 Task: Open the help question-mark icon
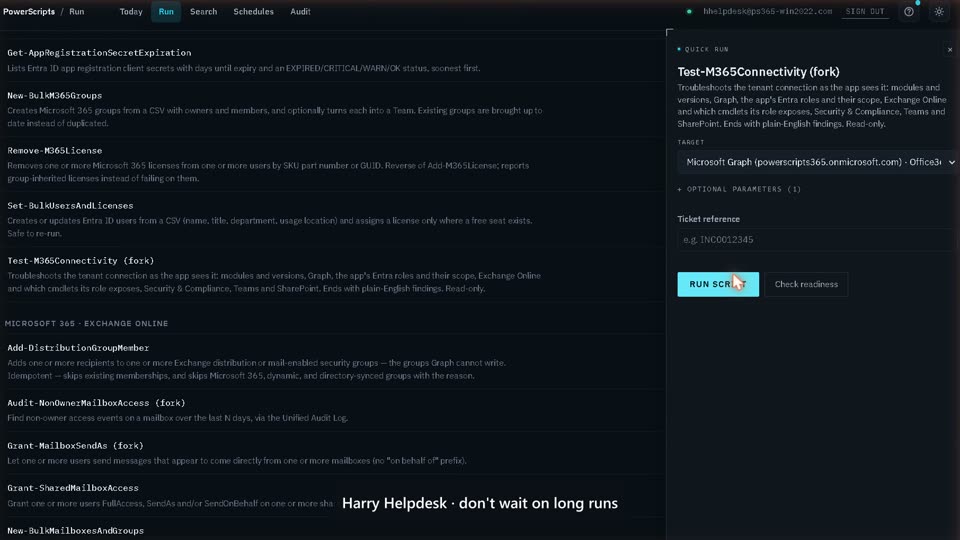[x=909, y=12]
